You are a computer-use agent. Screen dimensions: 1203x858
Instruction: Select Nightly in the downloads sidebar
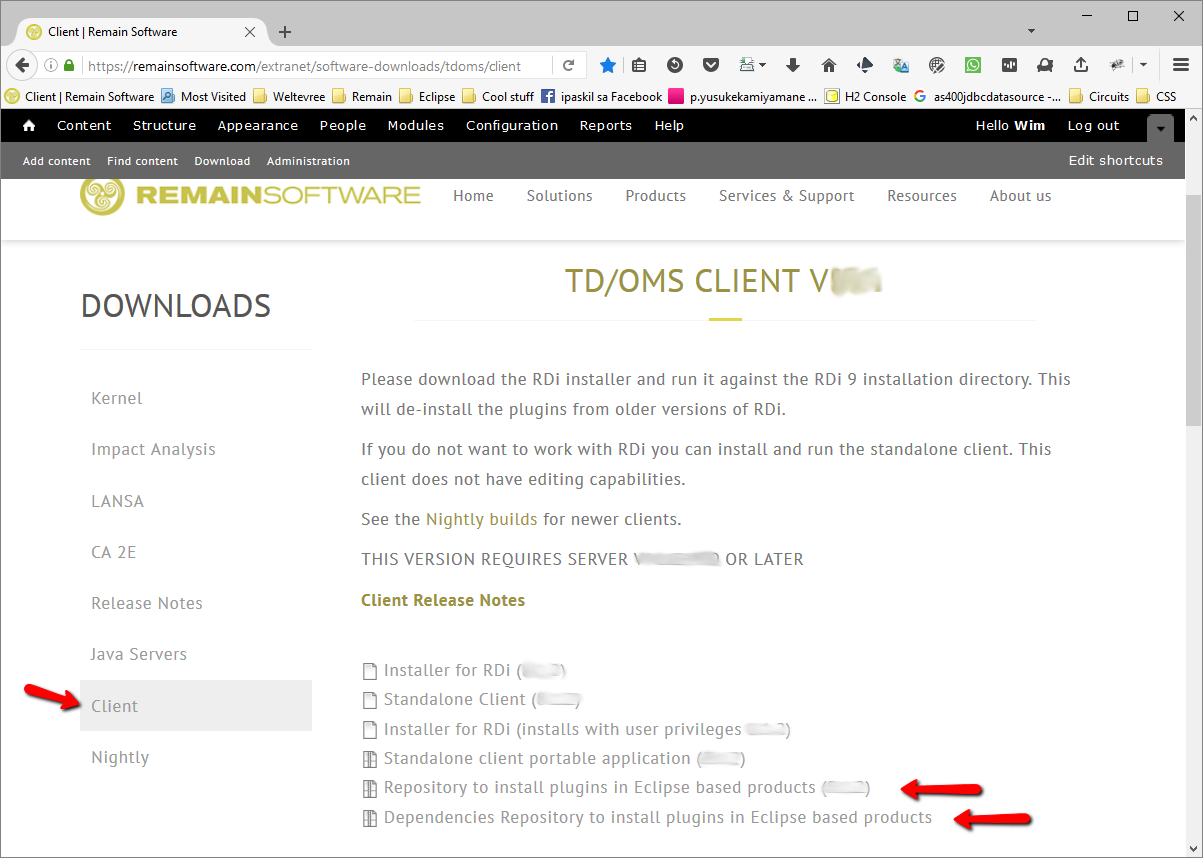pos(120,757)
